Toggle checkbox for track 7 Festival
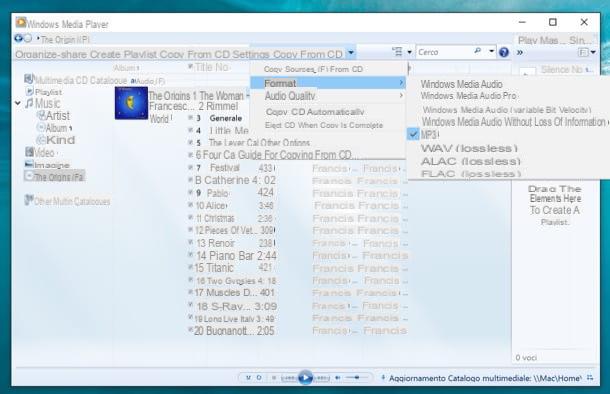This screenshot has height=394, width=610. click(191, 168)
